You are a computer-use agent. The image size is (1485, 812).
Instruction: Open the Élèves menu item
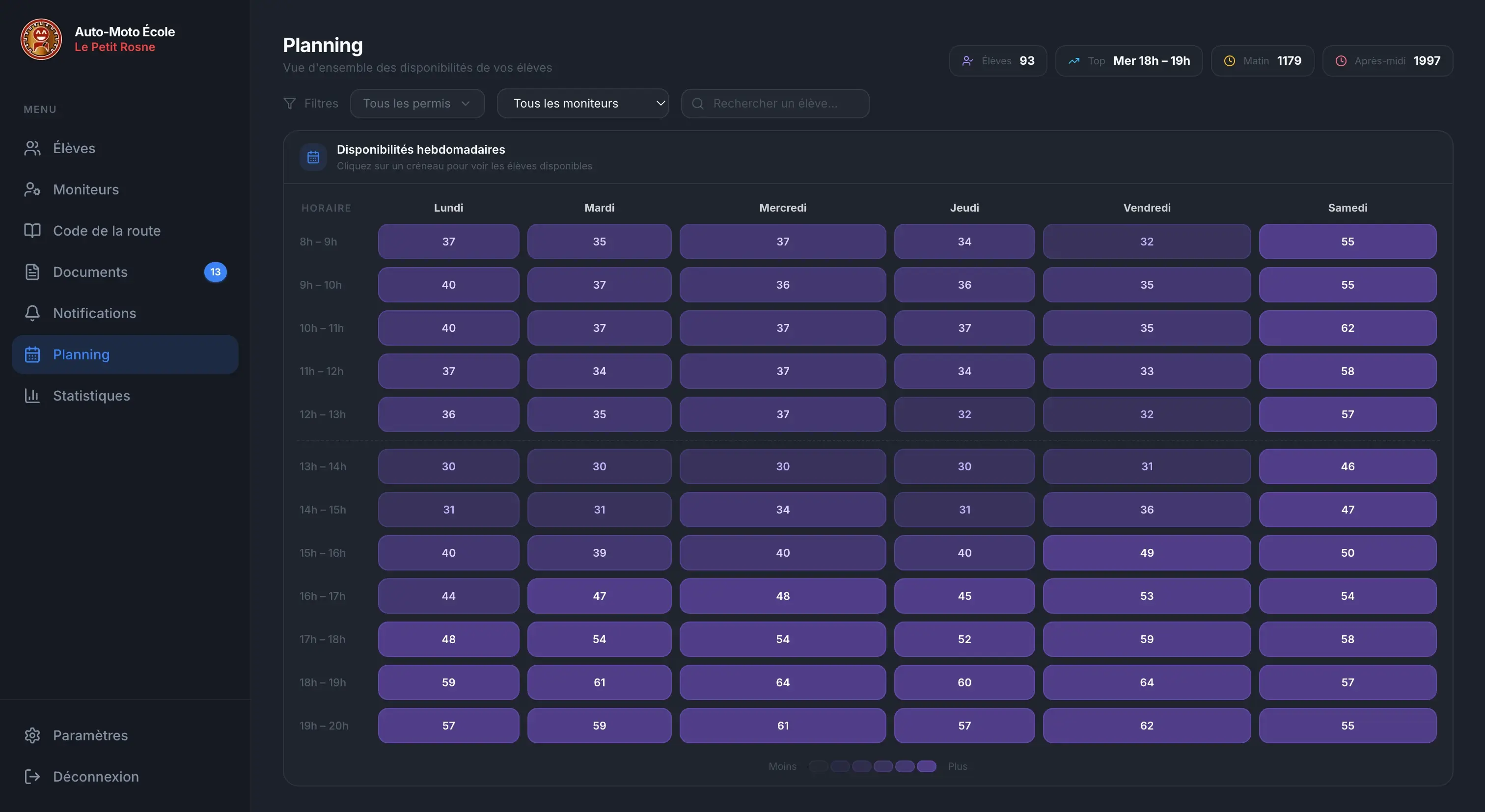pyautogui.click(x=125, y=148)
